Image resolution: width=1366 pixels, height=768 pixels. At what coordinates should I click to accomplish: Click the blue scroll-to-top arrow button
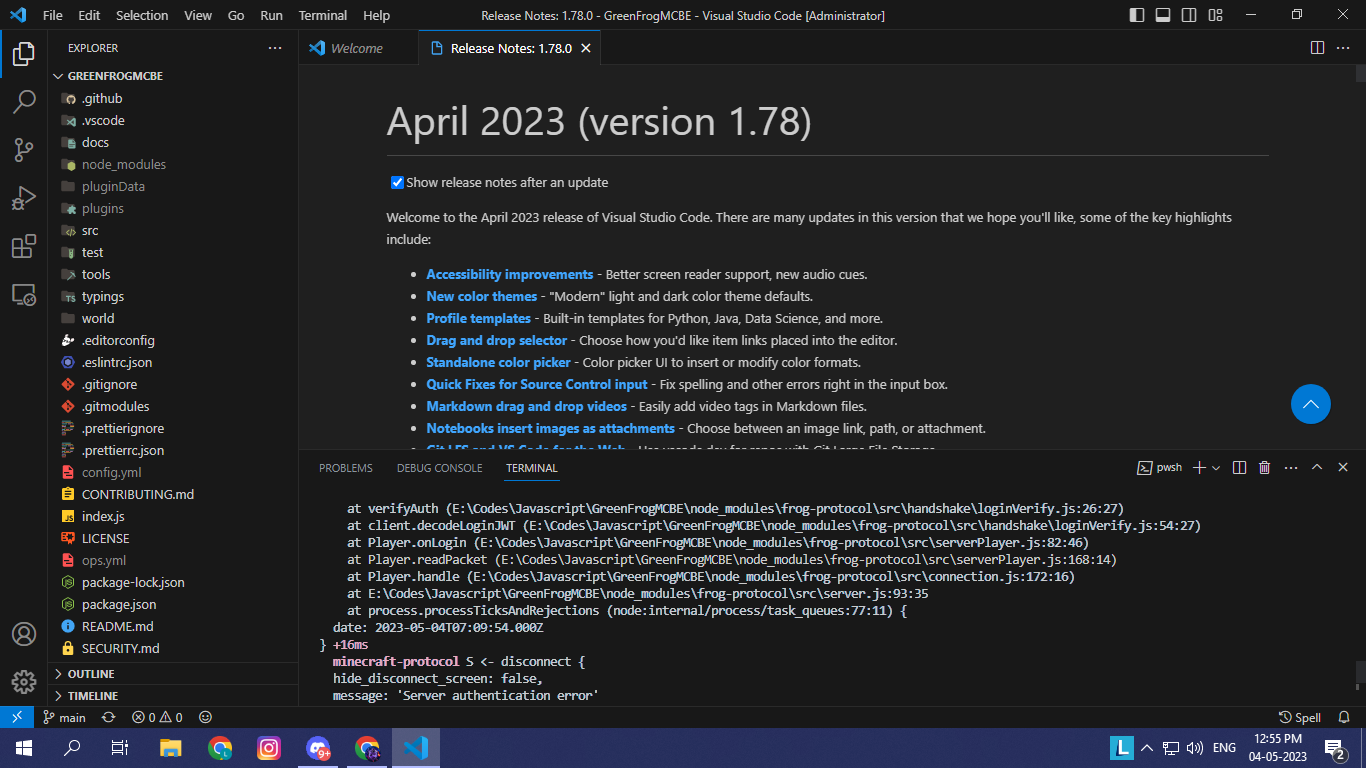[x=1311, y=404]
